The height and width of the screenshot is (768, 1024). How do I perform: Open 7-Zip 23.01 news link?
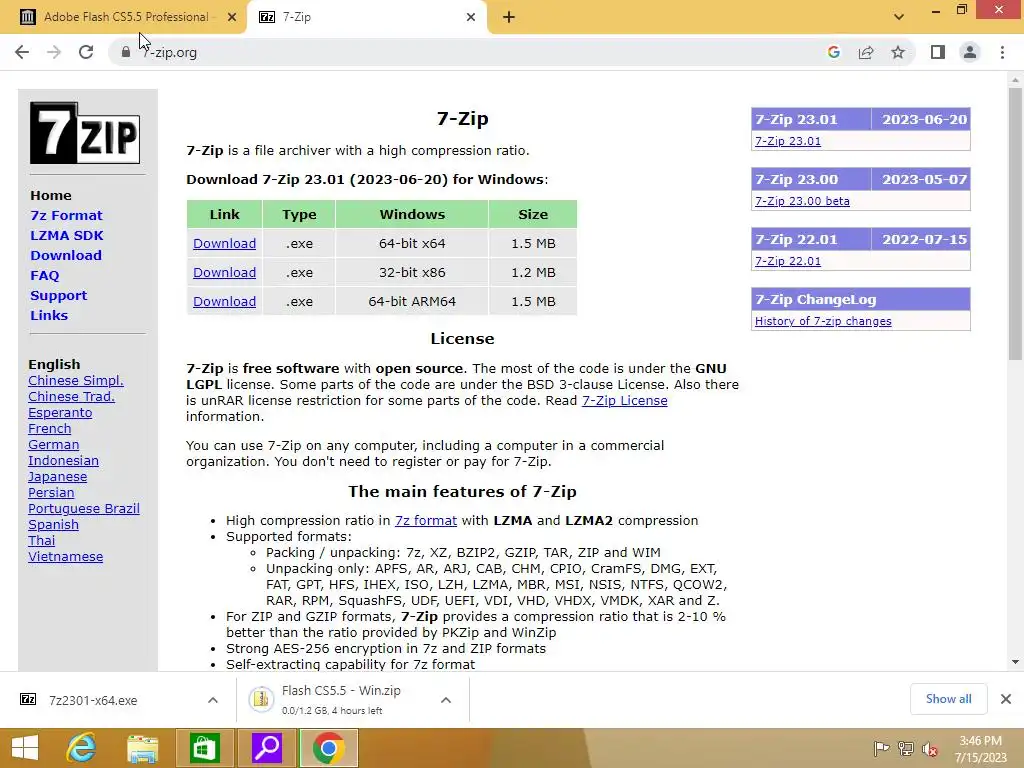[x=788, y=141]
